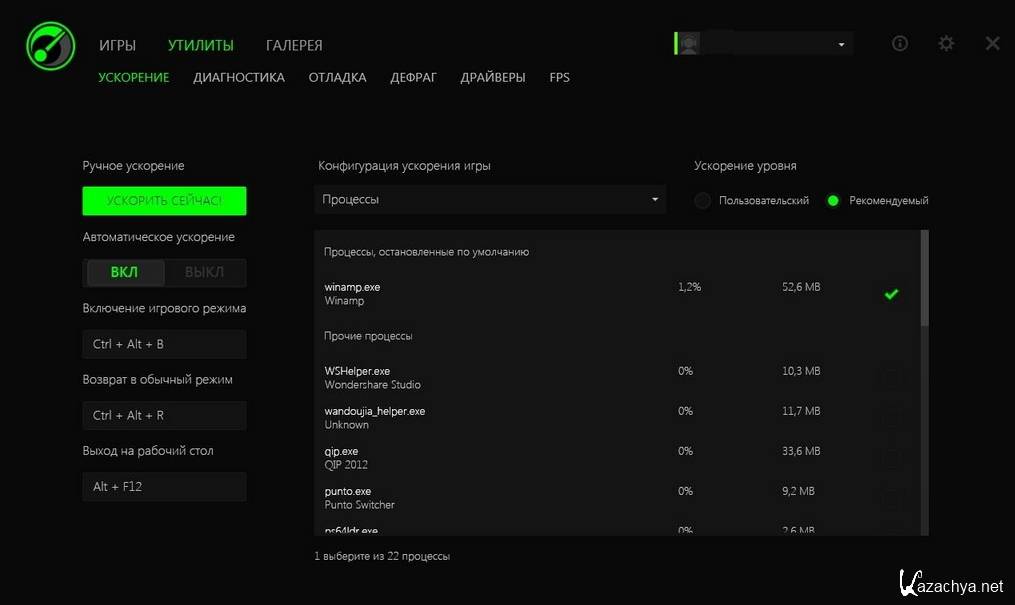Switch automatic boost to ВЫКЛ
1015x605 pixels.
tap(205, 273)
